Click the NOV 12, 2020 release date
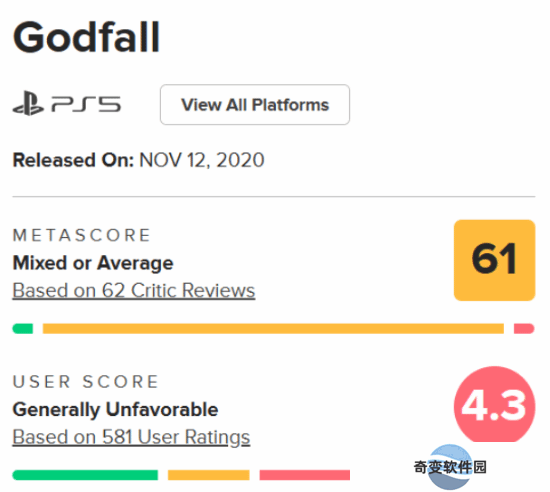550x492 pixels. point(202,160)
